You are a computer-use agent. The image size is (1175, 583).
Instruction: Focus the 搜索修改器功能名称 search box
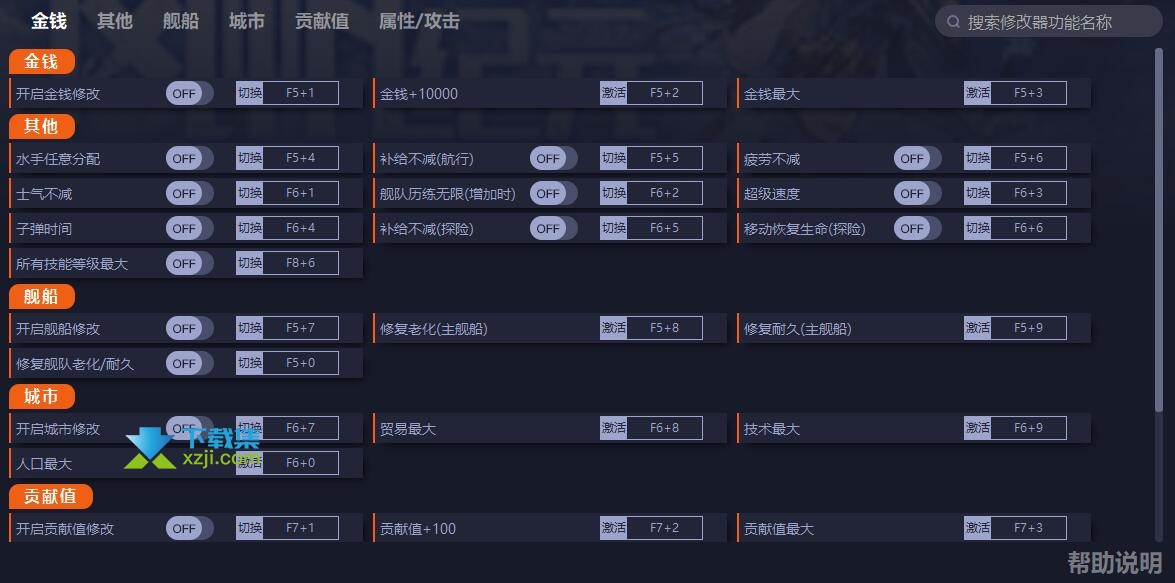pyautogui.click(x=1048, y=22)
